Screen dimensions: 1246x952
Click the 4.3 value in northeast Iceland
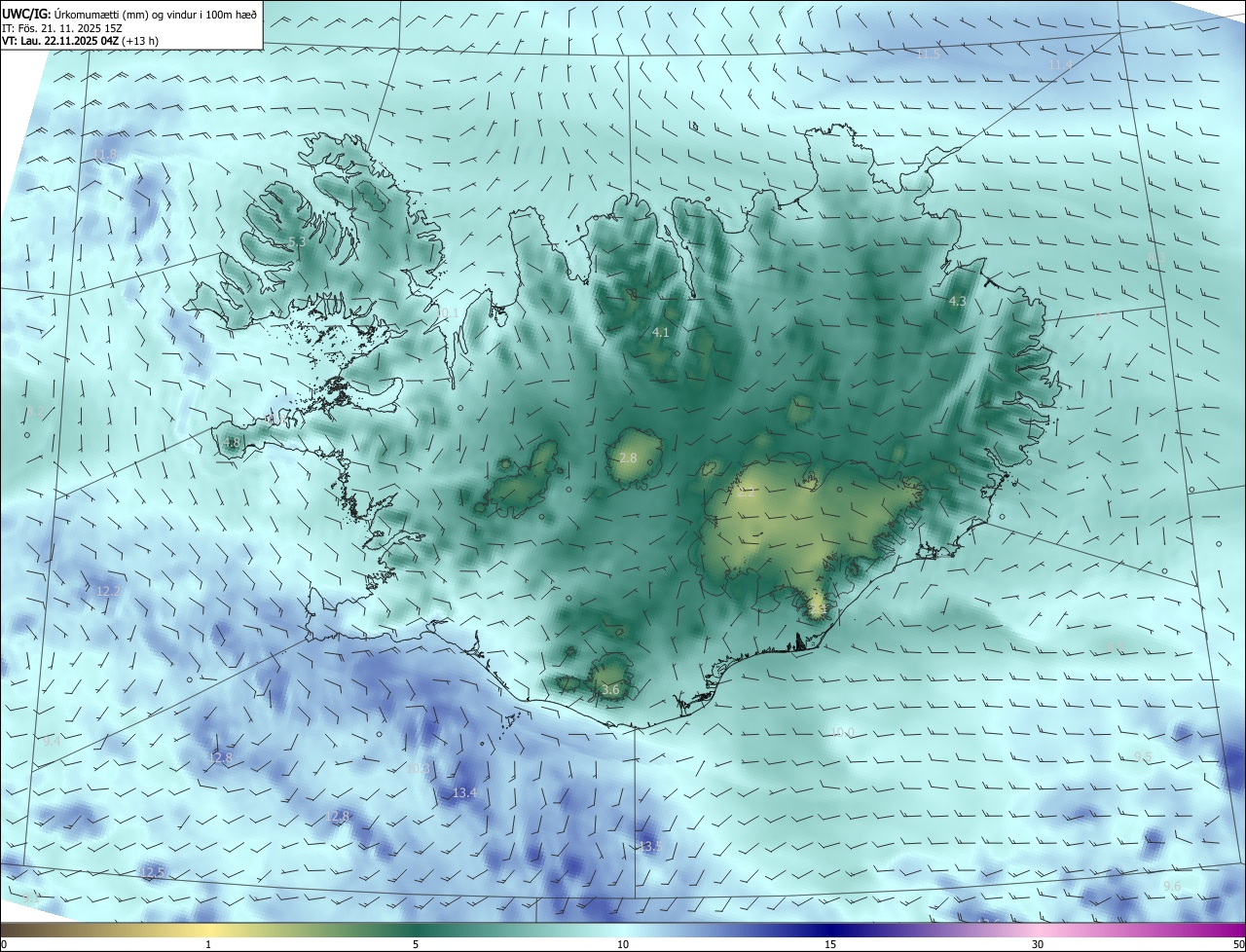pyautogui.click(x=957, y=302)
